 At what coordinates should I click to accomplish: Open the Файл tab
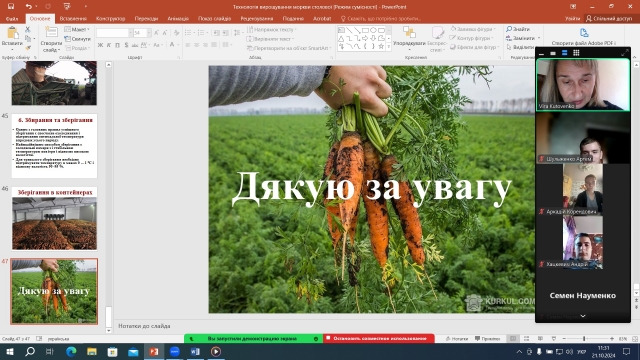pos(12,19)
